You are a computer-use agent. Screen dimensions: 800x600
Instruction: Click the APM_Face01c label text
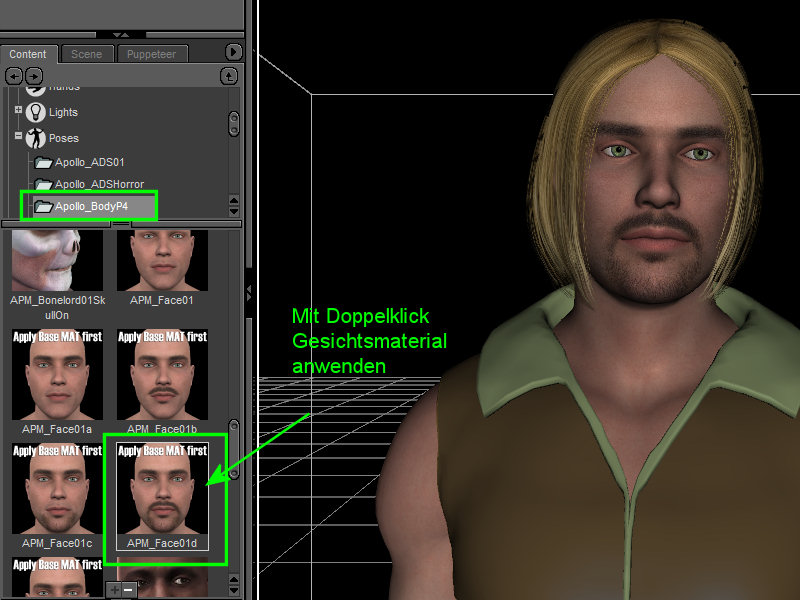tap(57, 543)
